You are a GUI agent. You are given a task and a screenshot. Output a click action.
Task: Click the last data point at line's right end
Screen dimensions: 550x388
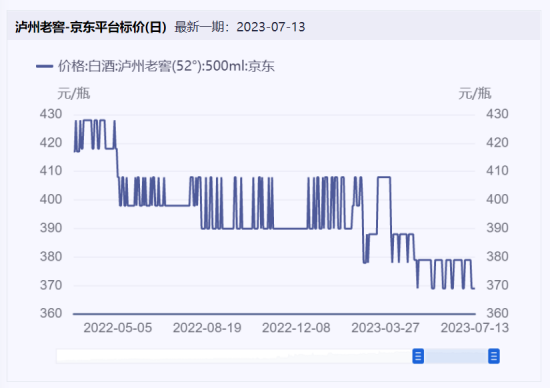[475, 288]
